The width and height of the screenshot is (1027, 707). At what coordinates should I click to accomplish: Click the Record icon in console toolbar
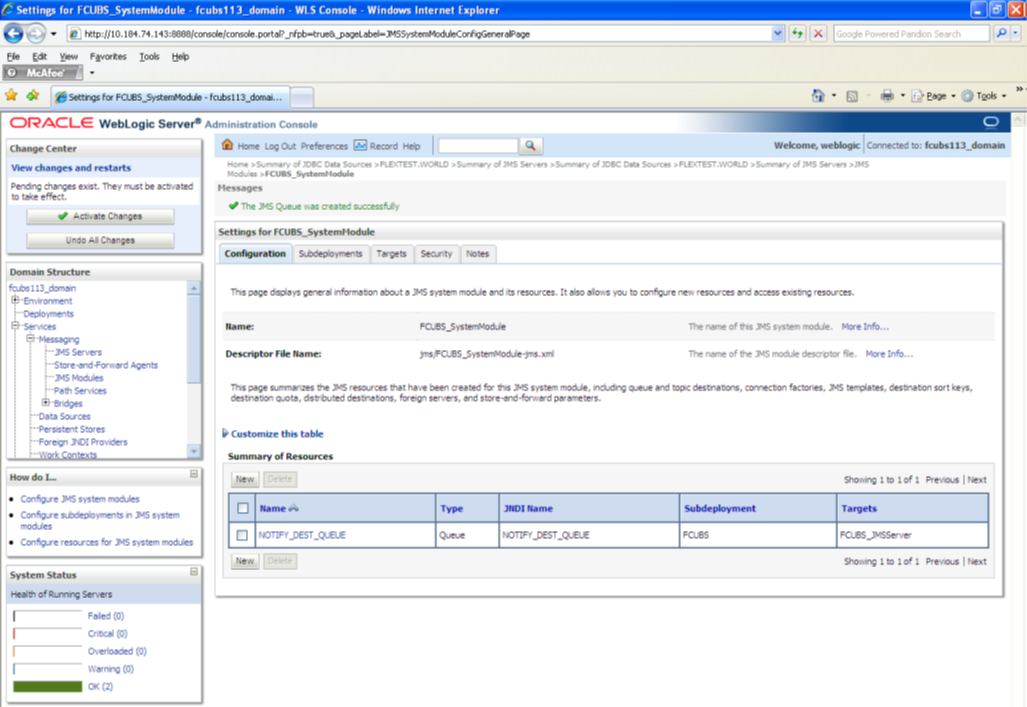click(360, 145)
